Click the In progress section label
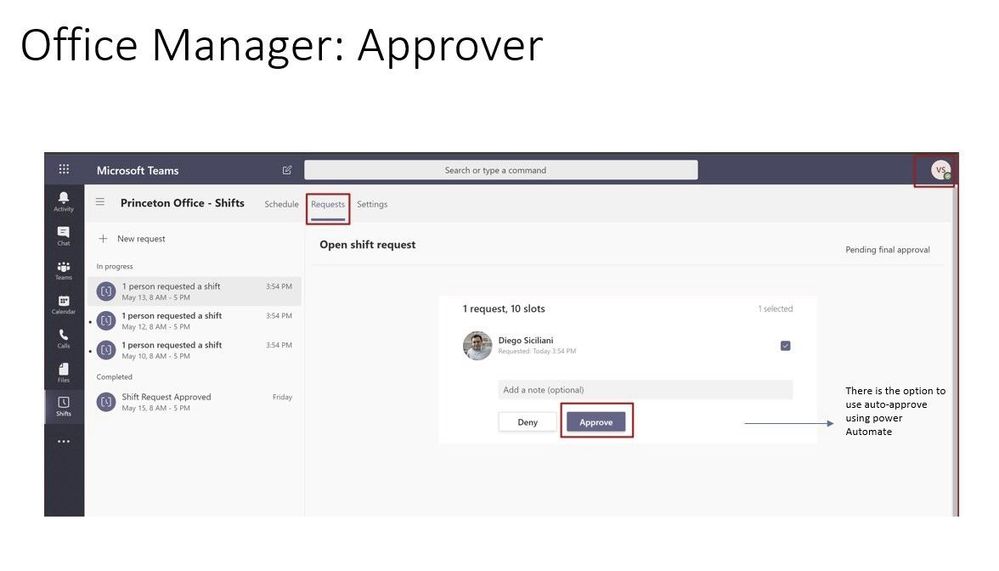 (x=115, y=266)
